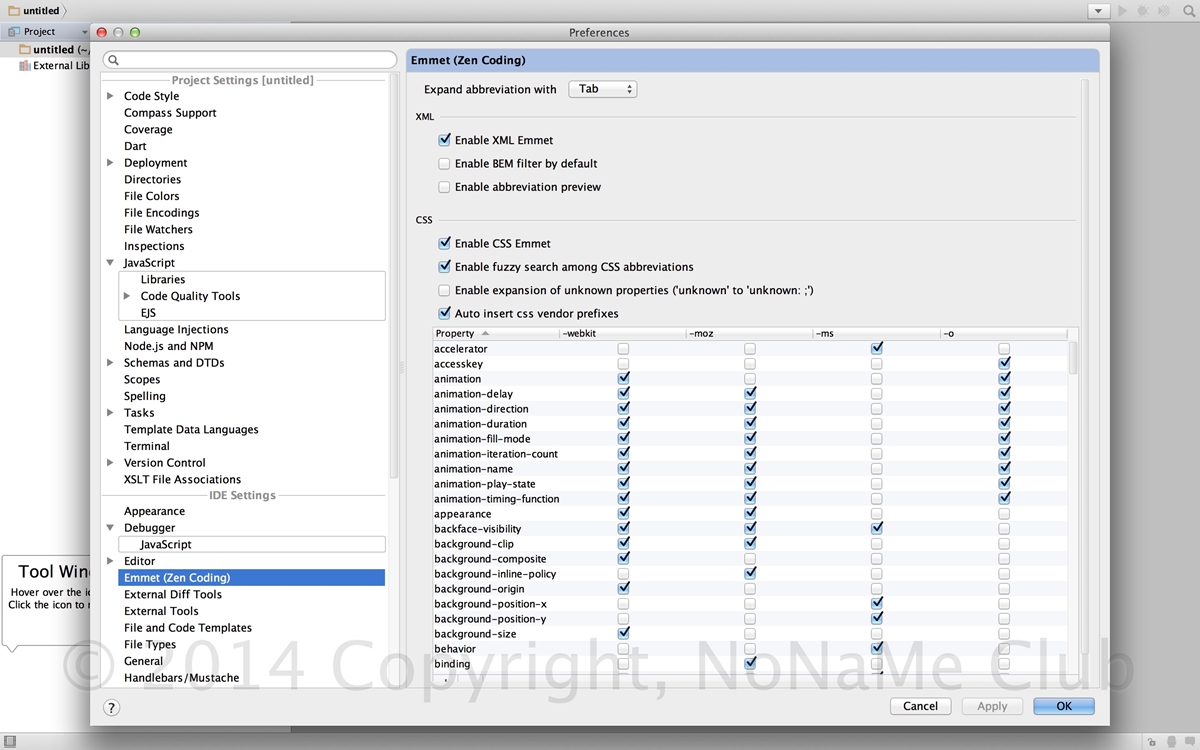Click the Debug bug icon in main toolbar

[x=1143, y=10]
